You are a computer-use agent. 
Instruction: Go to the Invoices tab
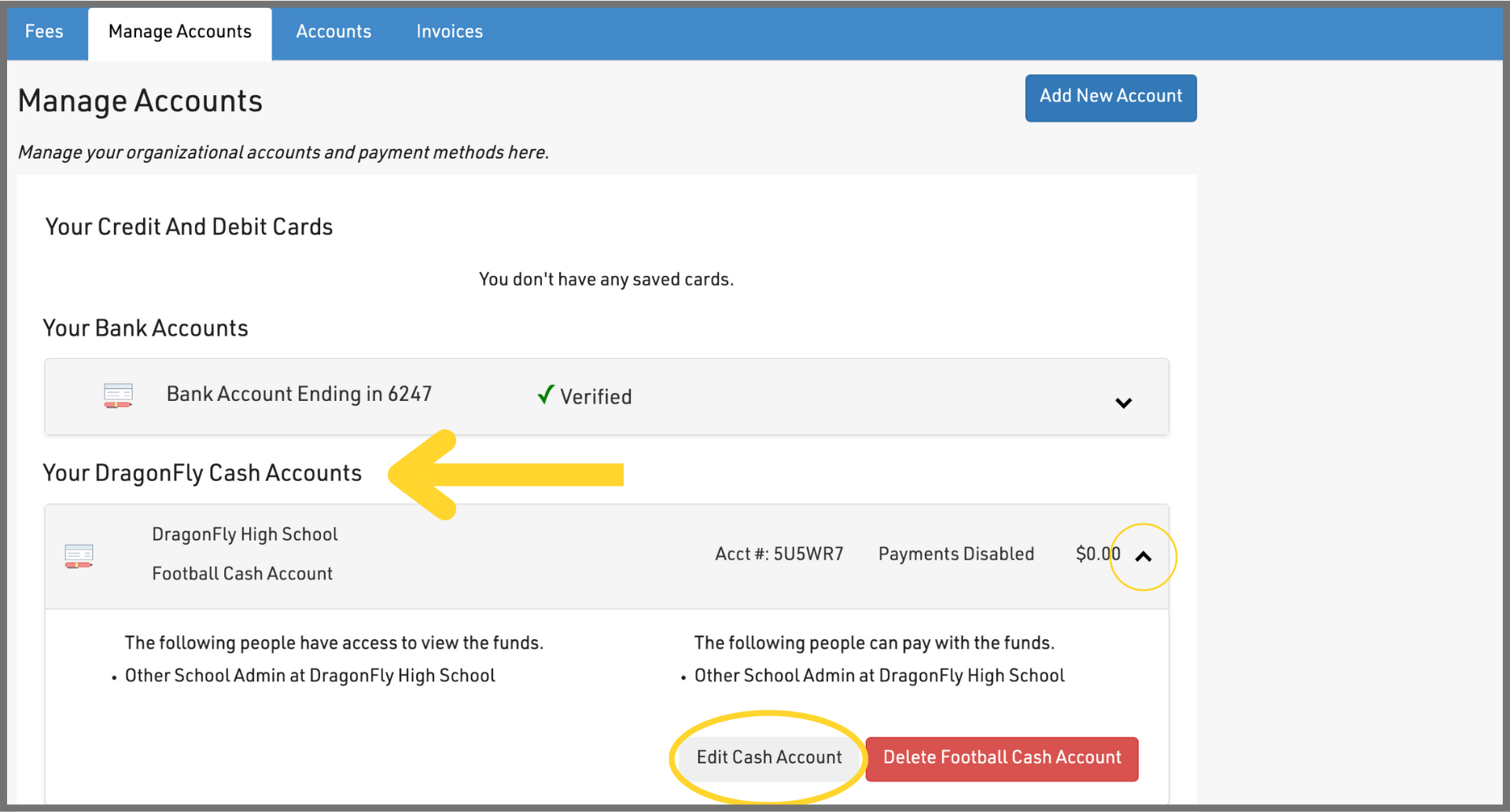449,32
